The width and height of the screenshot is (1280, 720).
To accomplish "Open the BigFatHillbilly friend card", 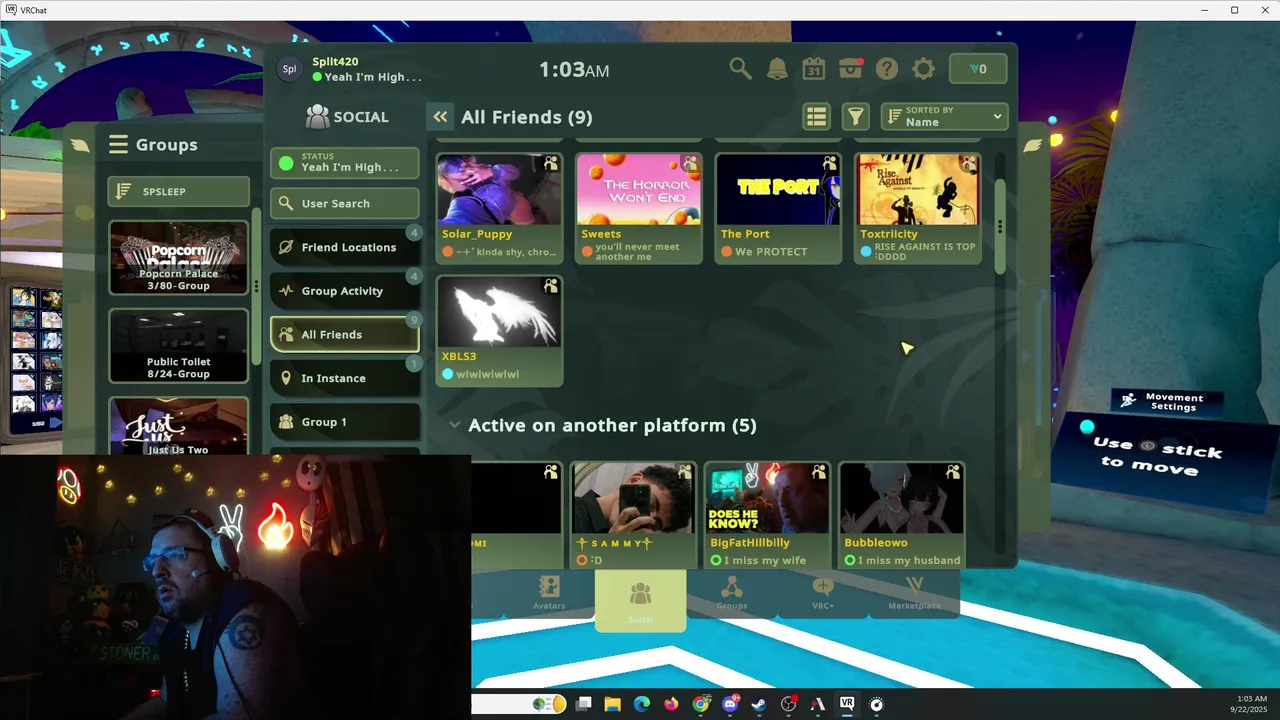I will [767, 515].
